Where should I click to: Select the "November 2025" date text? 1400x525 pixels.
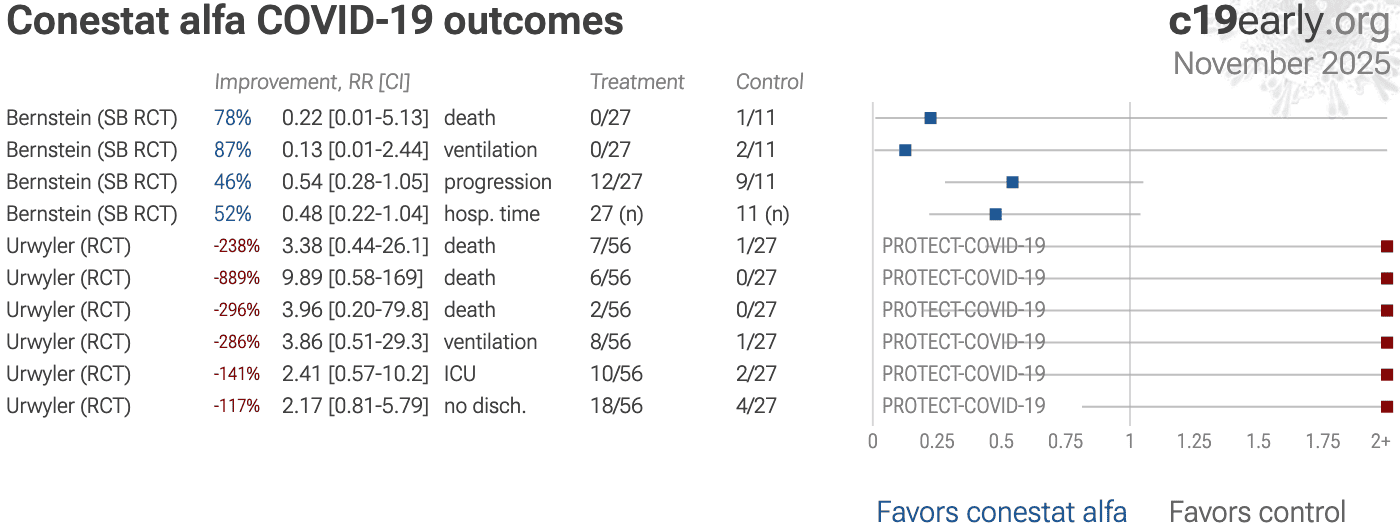(x=1281, y=63)
